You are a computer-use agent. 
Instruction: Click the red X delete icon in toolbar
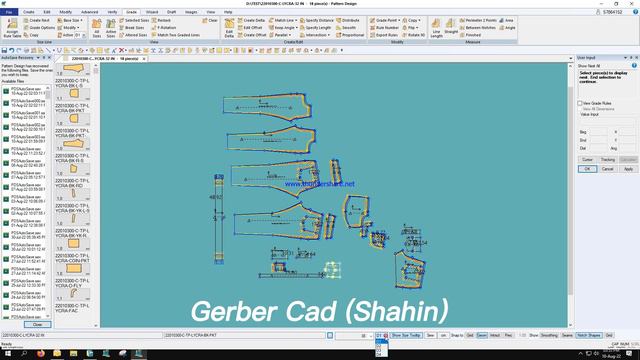click(x=121, y=50)
